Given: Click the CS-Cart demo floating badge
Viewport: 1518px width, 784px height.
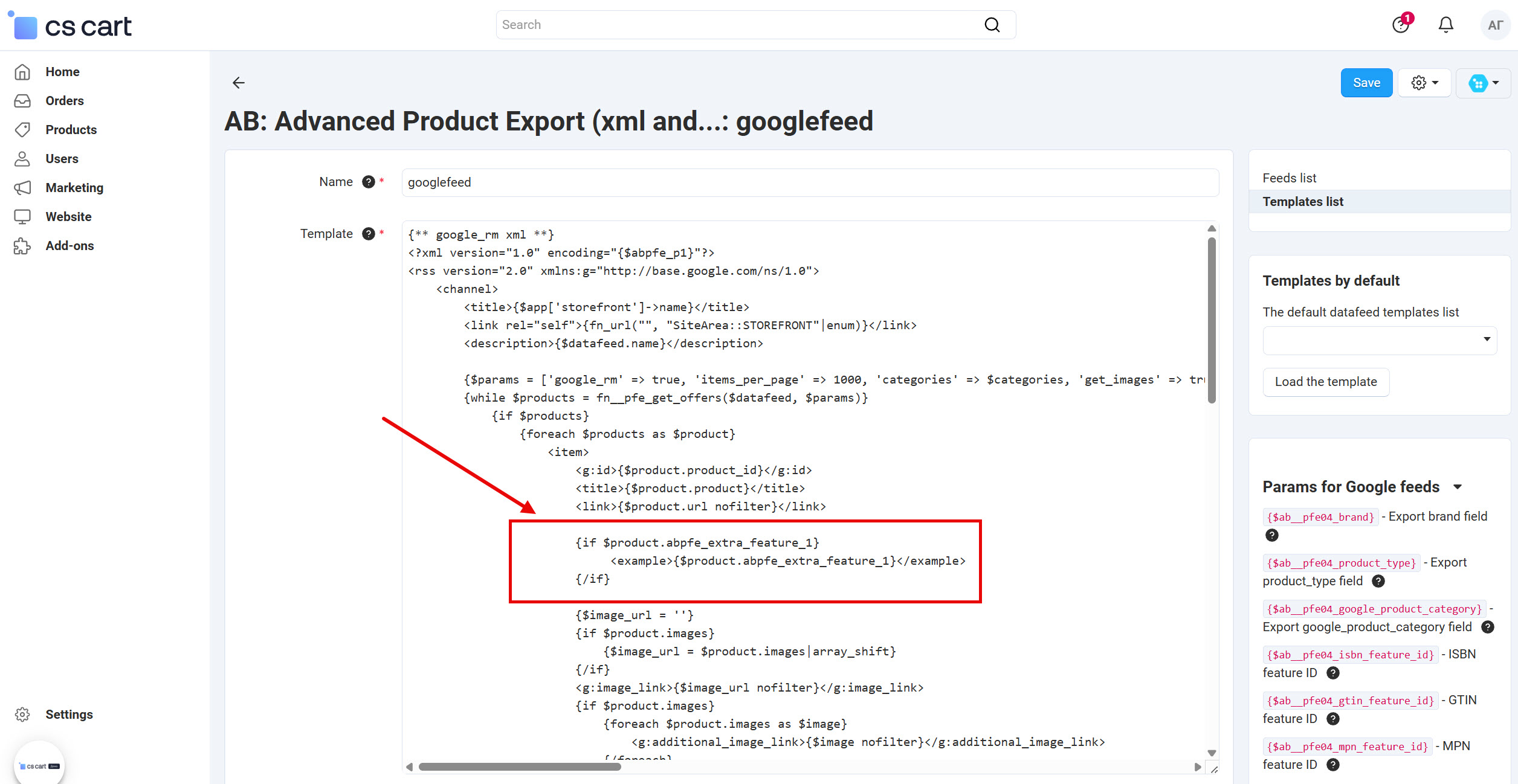Looking at the screenshot, I should click(39, 765).
